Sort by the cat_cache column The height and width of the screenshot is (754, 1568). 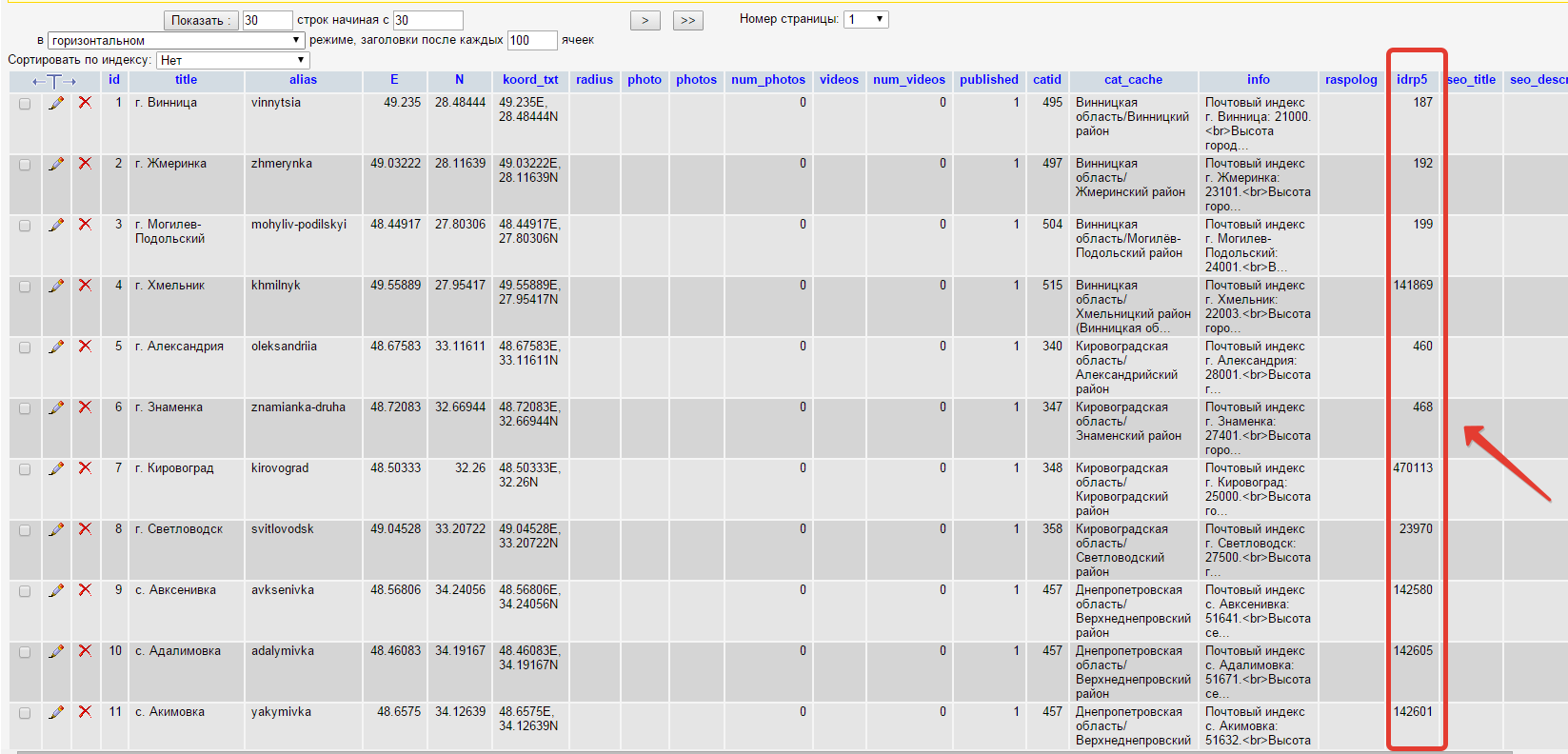(x=1133, y=80)
